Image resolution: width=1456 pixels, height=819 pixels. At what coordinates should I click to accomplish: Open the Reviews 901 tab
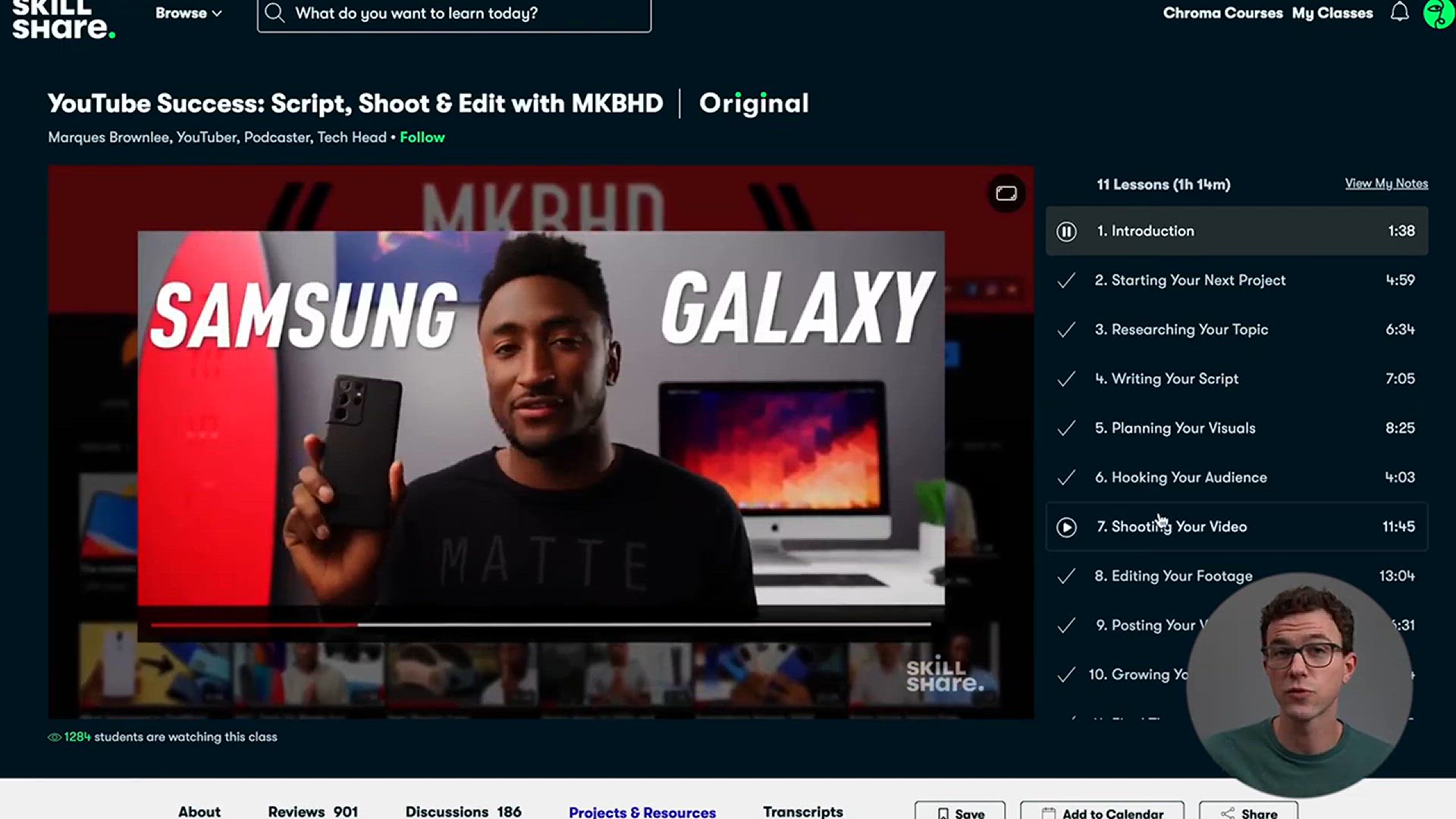tap(312, 811)
